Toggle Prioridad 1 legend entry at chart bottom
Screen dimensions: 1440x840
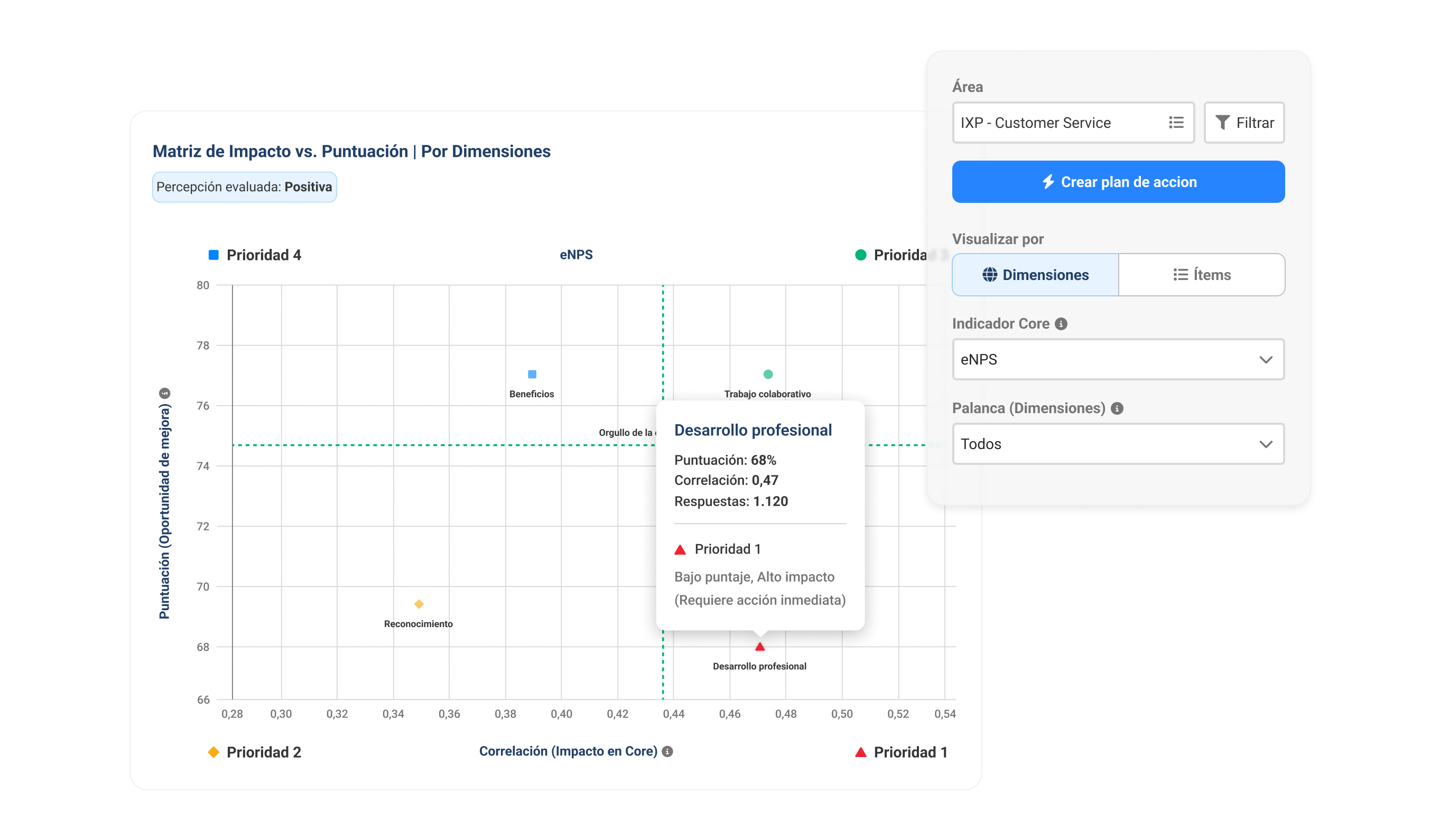[901, 752]
